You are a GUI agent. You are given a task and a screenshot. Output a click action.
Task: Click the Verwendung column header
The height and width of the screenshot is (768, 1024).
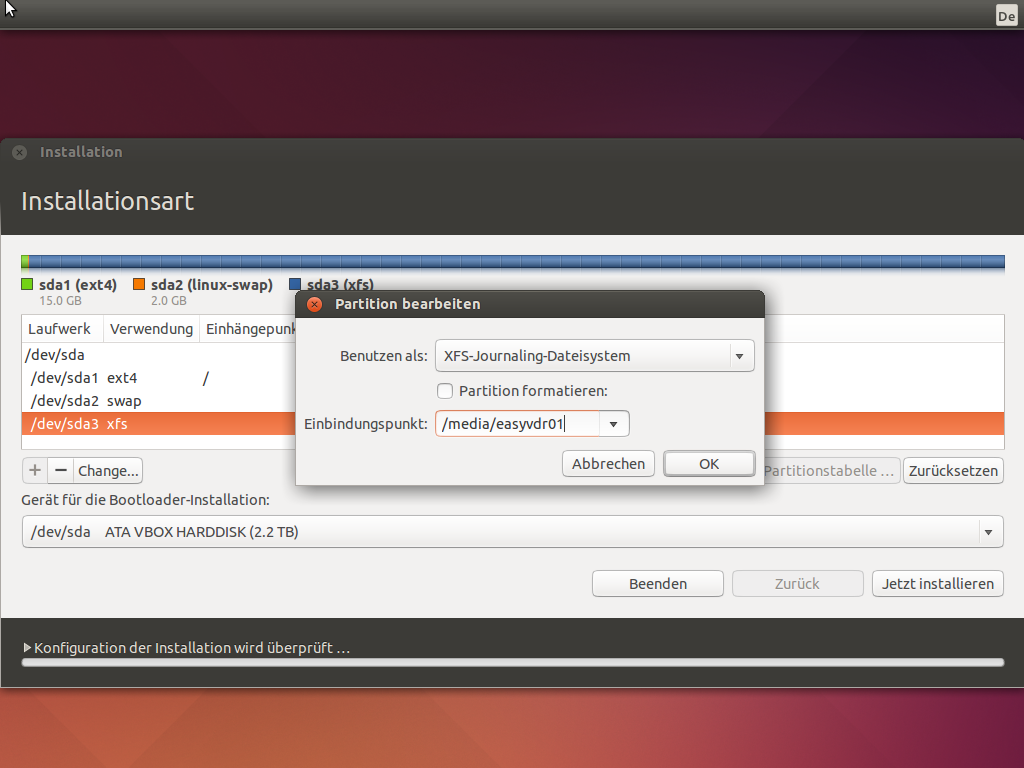coord(151,329)
